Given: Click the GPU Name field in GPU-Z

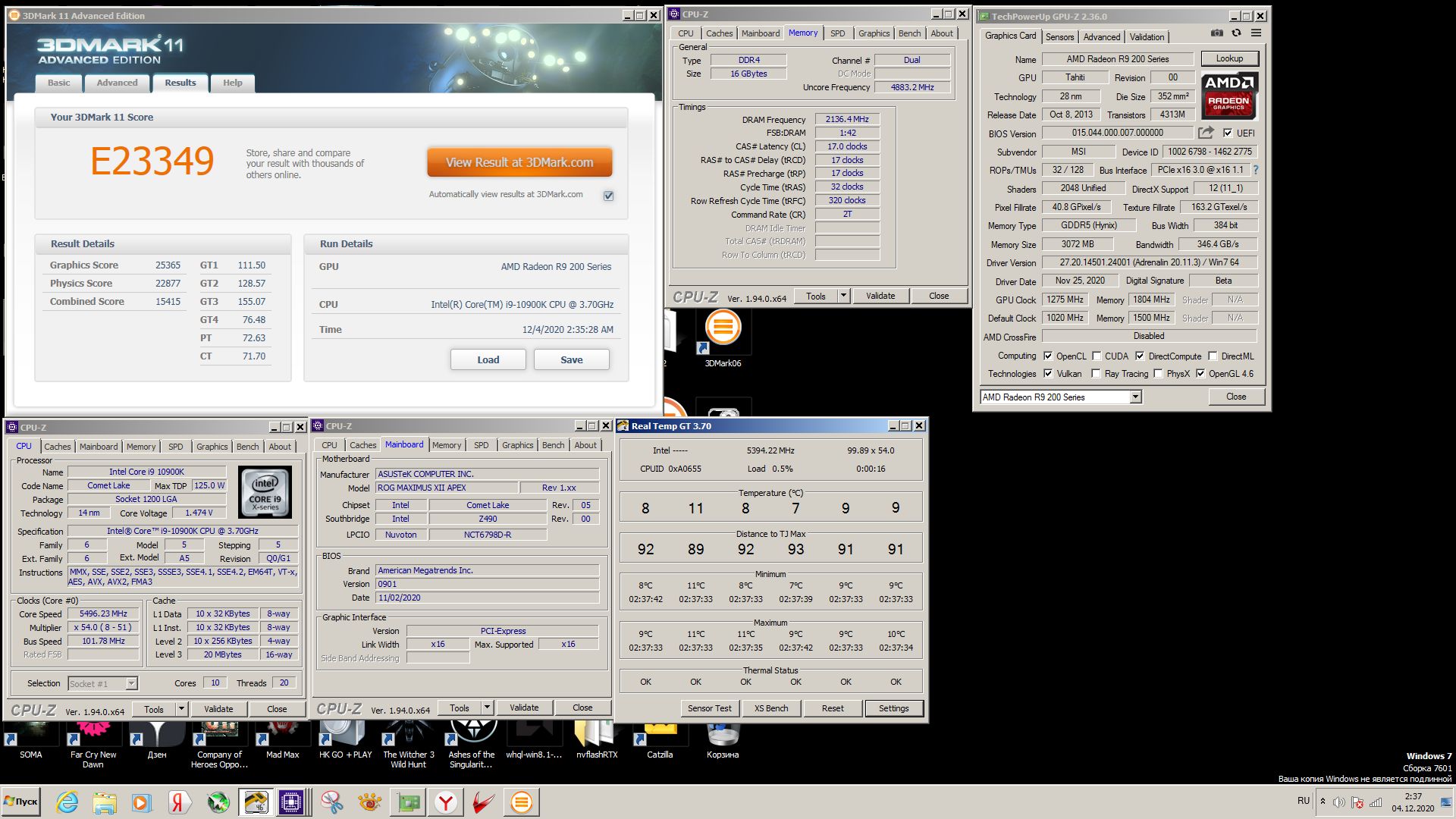Looking at the screenshot, I should coord(1118,58).
